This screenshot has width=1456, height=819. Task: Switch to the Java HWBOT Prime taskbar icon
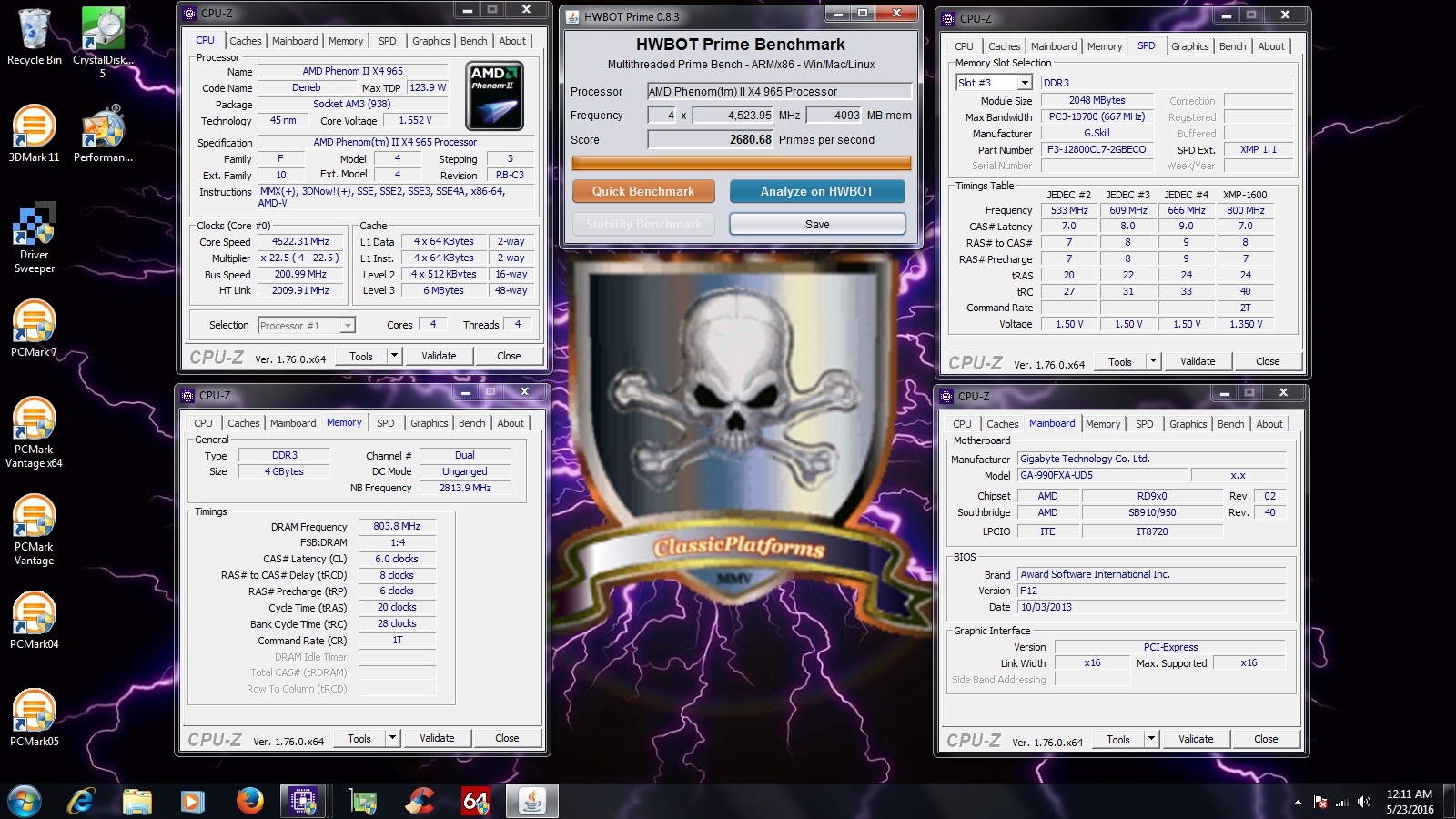pos(532,801)
